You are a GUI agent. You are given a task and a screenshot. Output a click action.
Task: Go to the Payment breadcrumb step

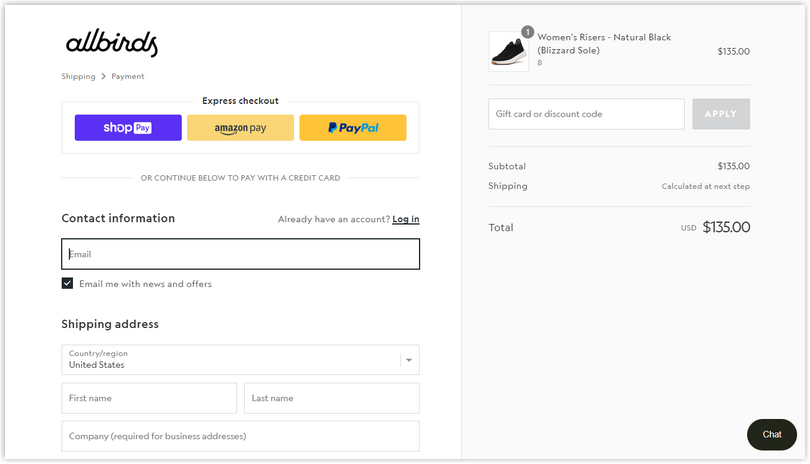(x=128, y=76)
